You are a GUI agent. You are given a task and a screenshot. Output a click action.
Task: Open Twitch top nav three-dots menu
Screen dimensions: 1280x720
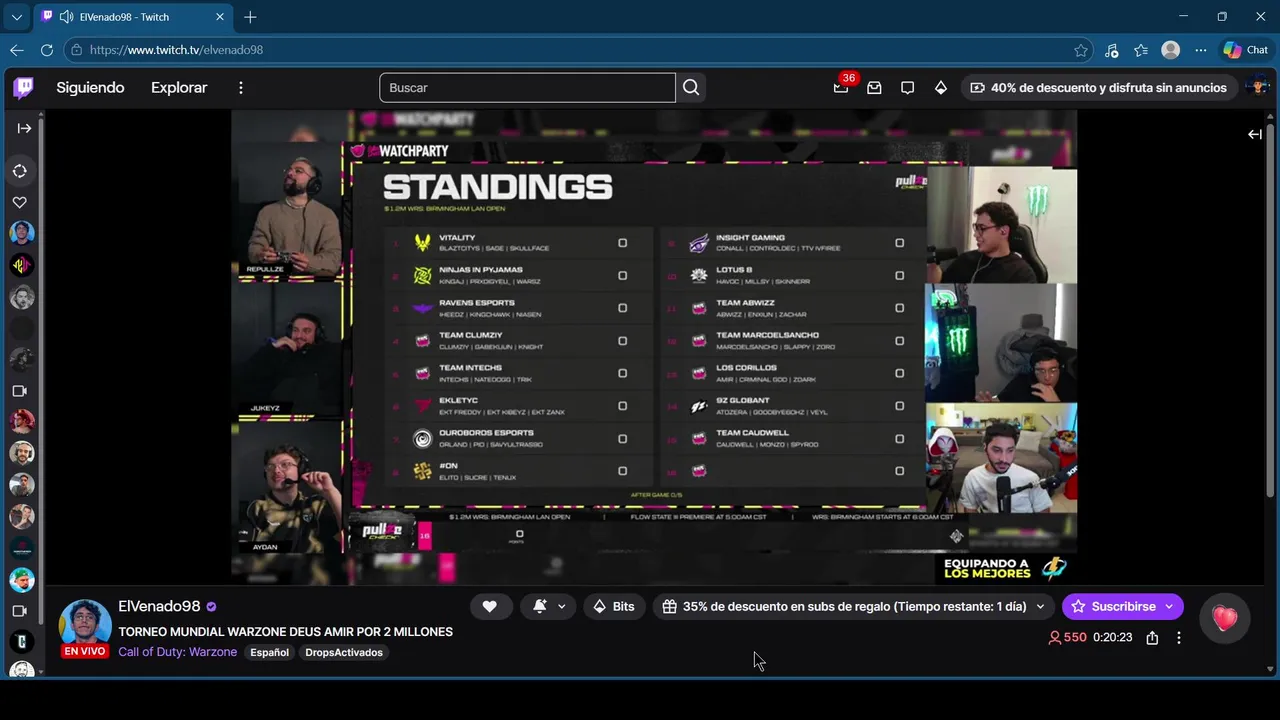coord(240,88)
